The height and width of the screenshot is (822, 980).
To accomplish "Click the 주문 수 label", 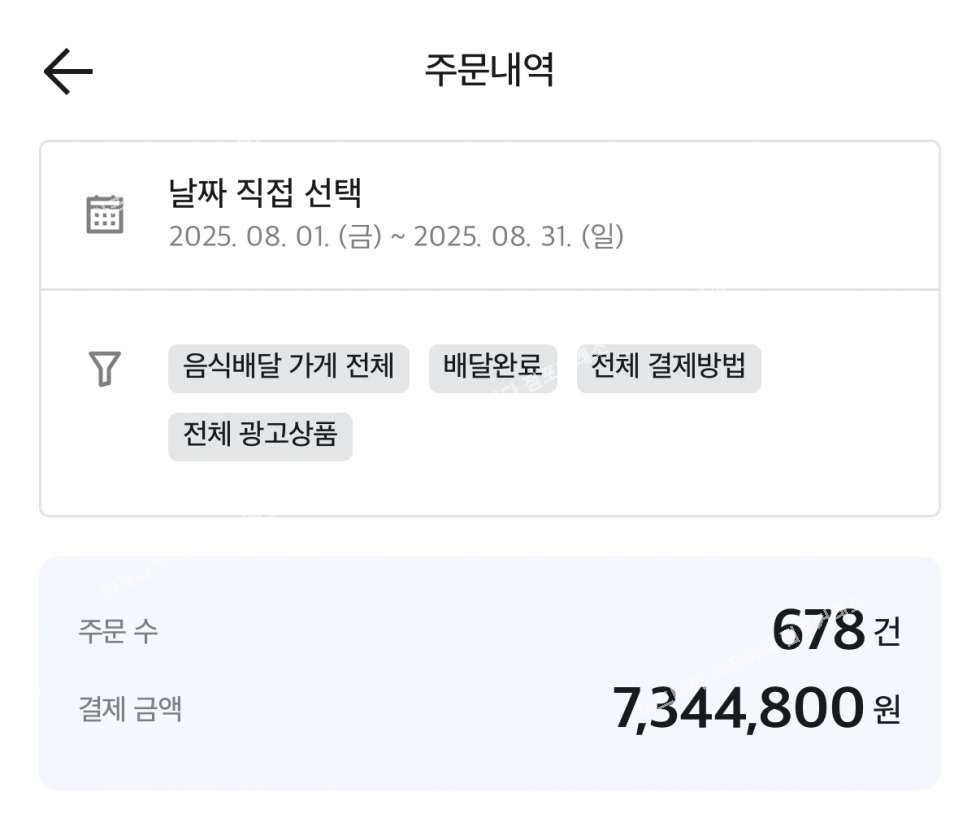I will (118, 631).
